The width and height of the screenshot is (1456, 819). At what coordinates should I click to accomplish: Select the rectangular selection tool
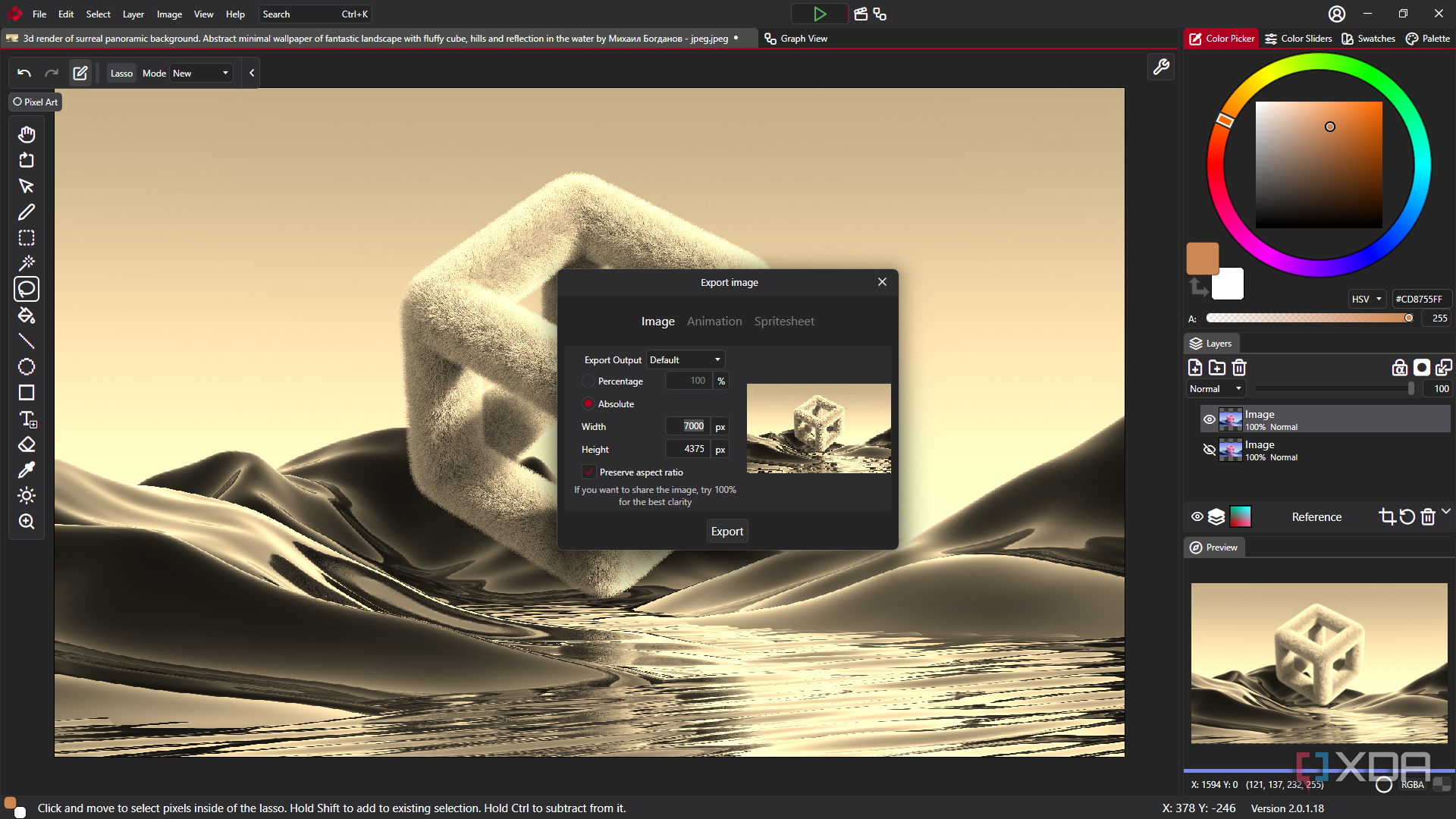[27, 237]
